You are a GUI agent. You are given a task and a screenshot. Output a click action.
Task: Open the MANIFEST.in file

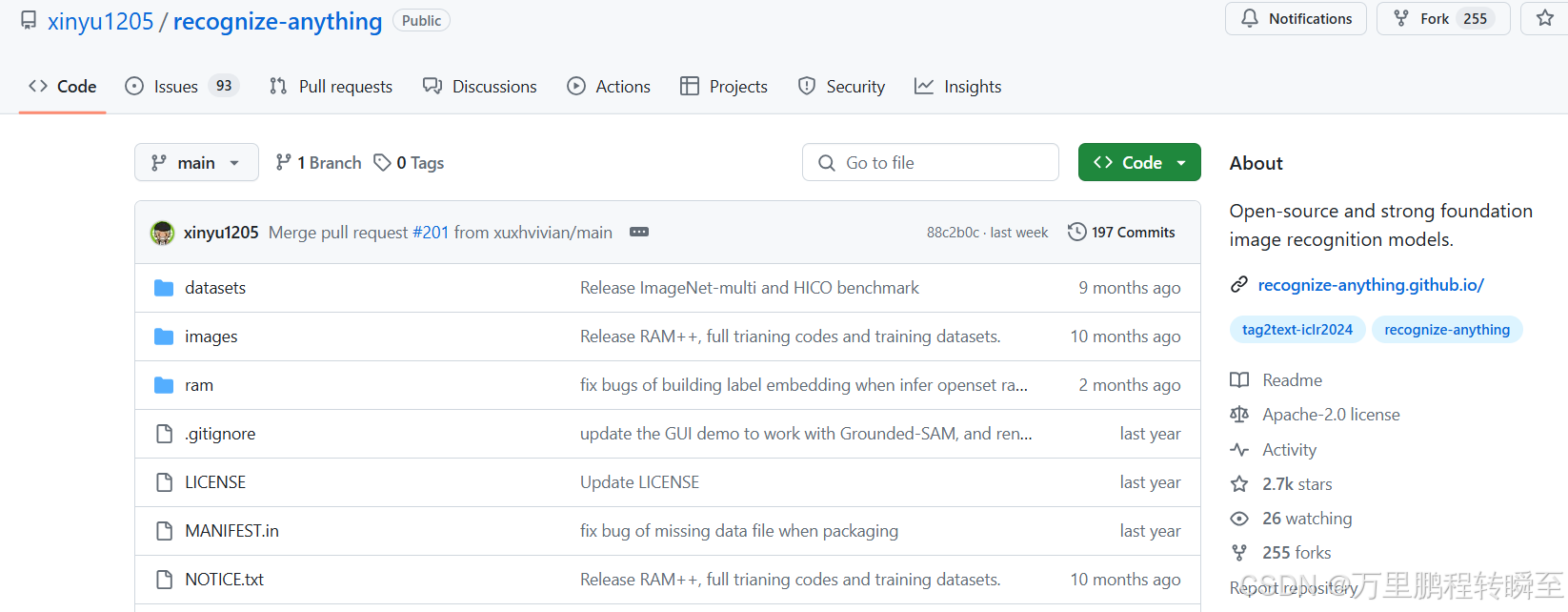coord(231,531)
